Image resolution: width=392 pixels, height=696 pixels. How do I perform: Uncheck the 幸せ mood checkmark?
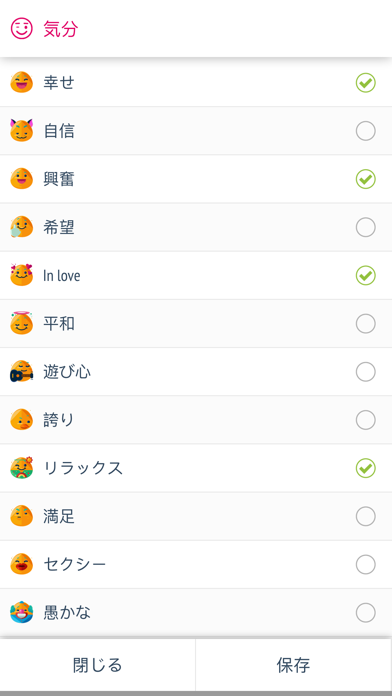pos(365,83)
